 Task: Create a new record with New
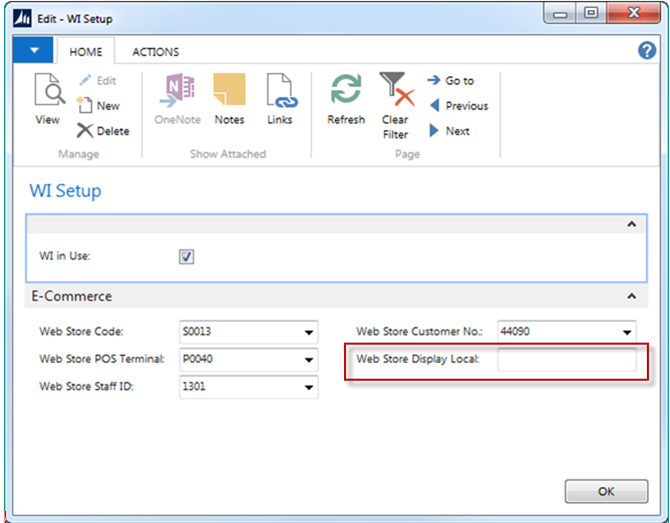[98, 106]
